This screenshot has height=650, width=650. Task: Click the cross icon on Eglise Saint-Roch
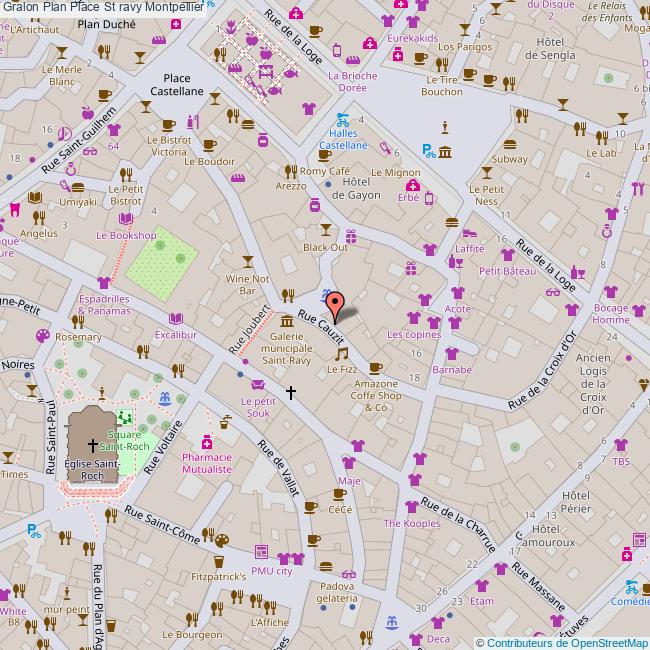[x=94, y=444]
